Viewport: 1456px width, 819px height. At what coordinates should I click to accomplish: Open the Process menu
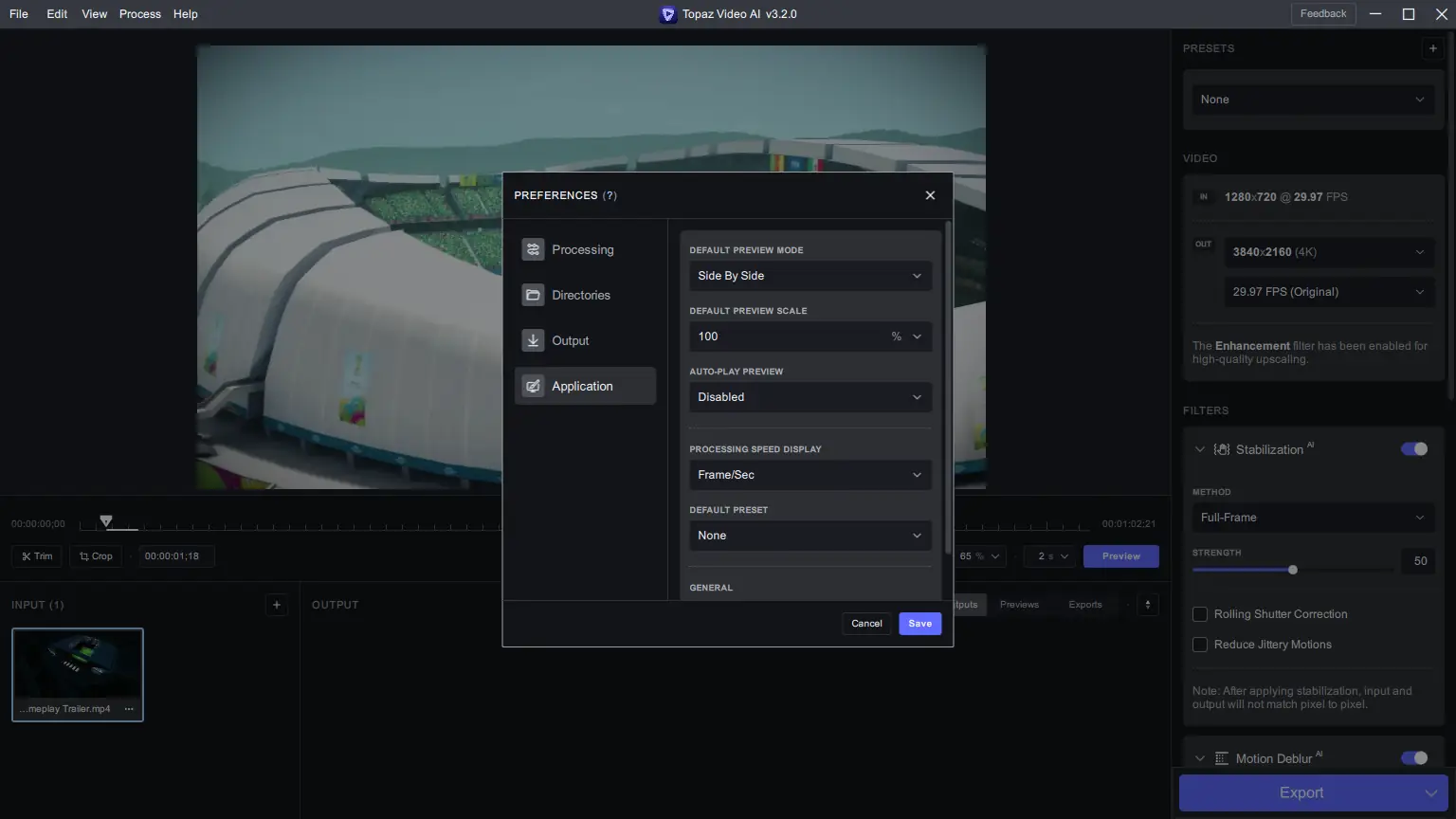click(x=139, y=13)
